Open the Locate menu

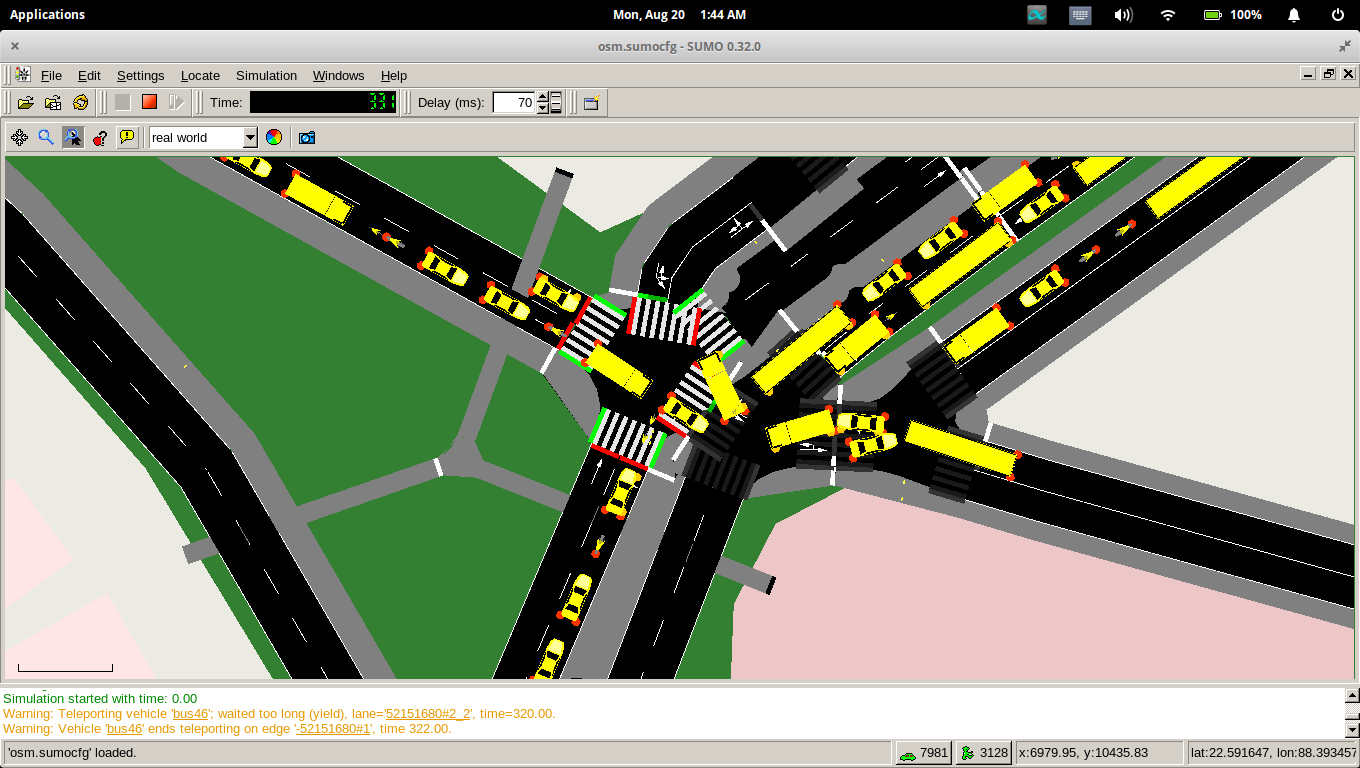click(x=200, y=75)
